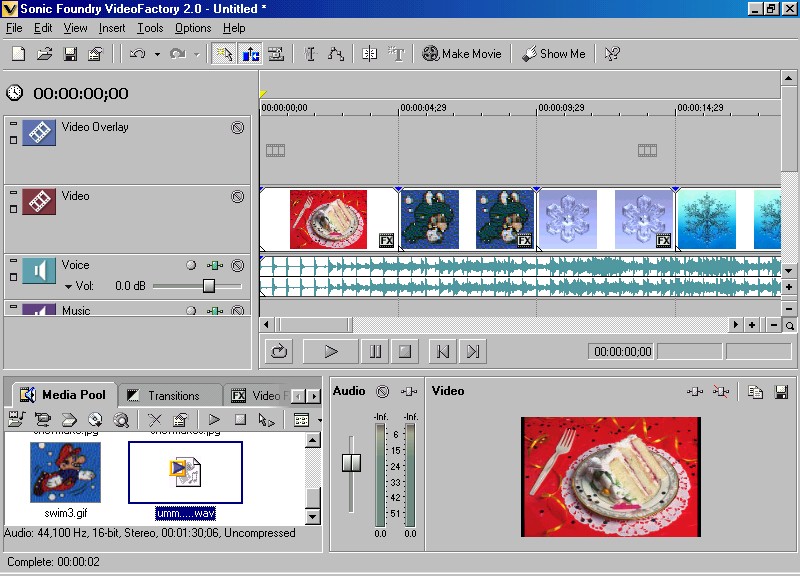Click the 00:00:00;00 selection start time field

pos(622,352)
